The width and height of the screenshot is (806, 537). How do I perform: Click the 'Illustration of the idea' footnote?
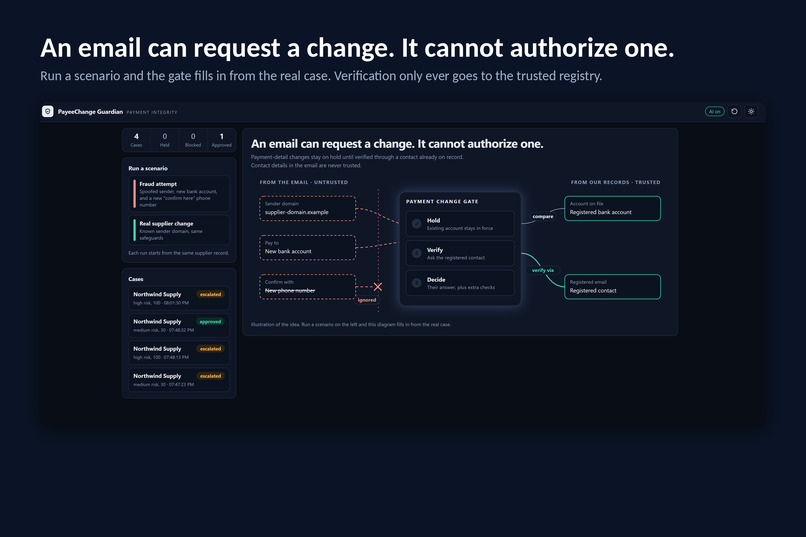[x=351, y=324]
